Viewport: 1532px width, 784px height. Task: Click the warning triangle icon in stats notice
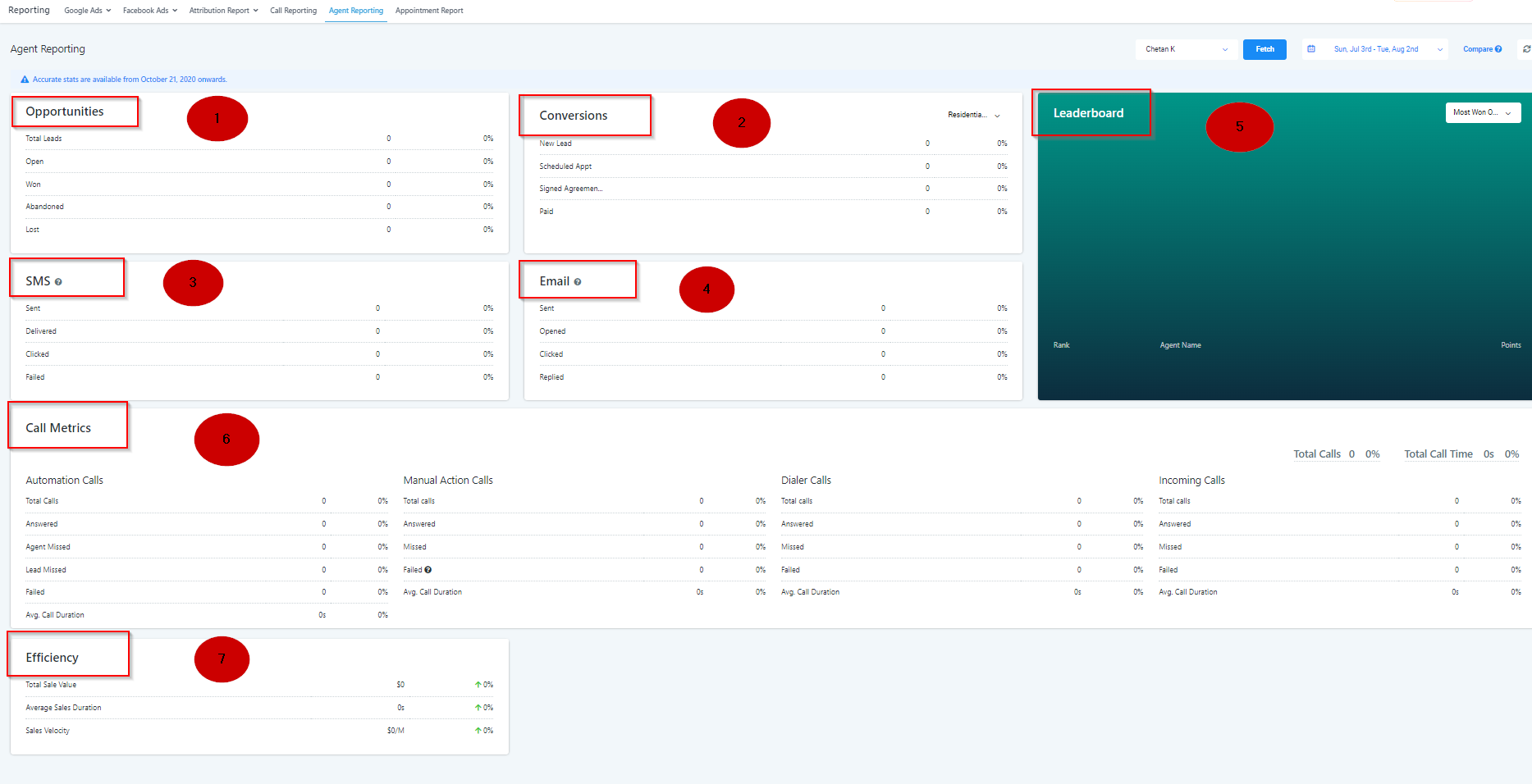[25, 80]
